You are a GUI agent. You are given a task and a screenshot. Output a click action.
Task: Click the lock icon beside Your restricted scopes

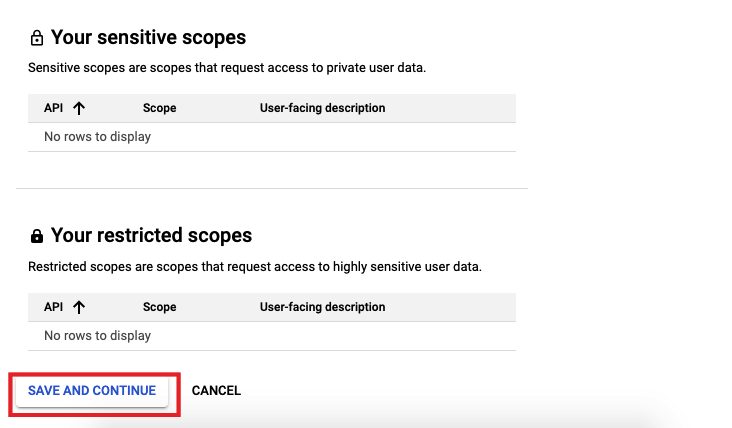click(37, 236)
